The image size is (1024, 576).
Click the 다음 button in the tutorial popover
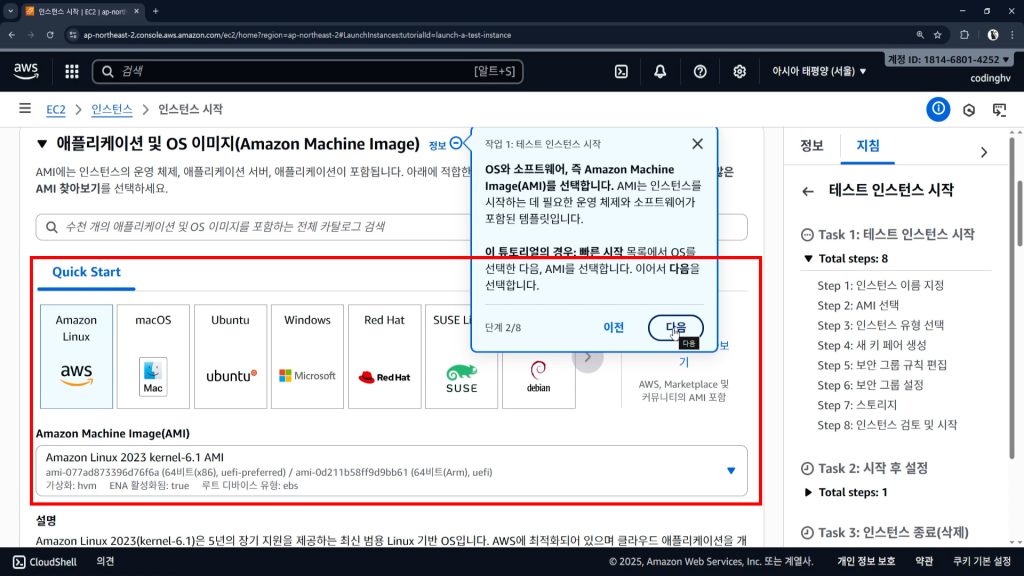(x=676, y=327)
